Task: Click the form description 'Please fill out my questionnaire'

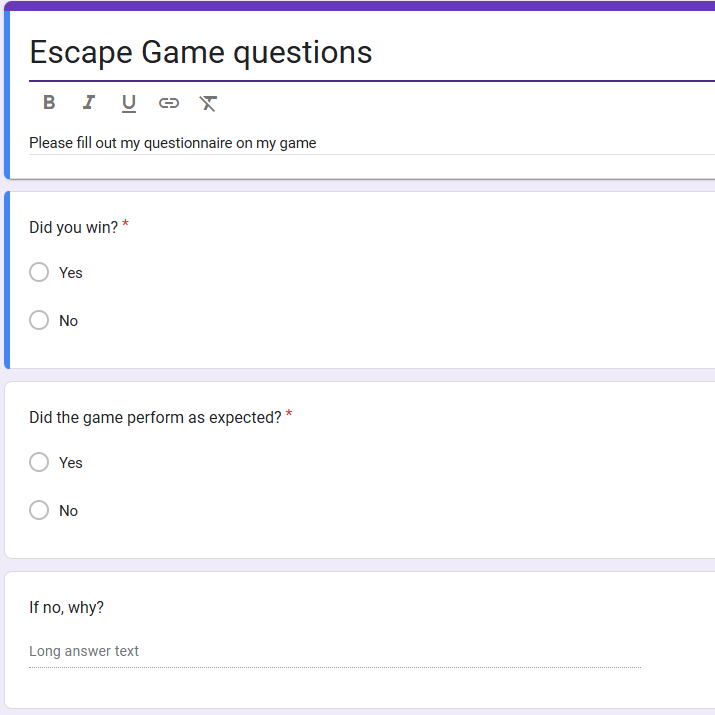Action: pos(172,143)
